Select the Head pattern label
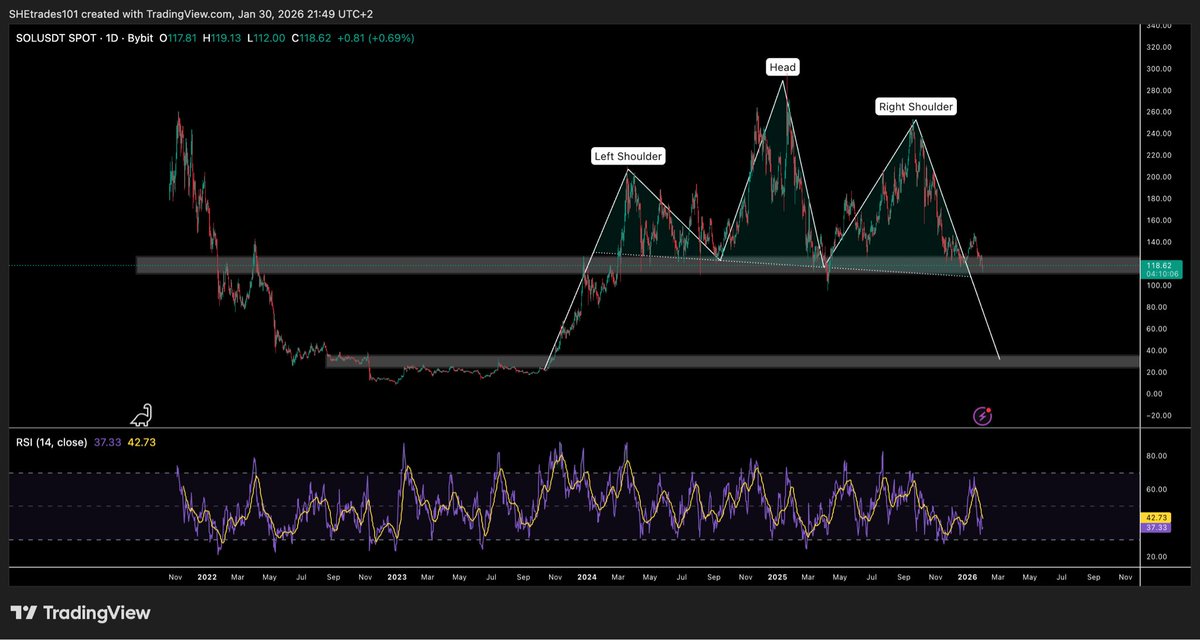The image size is (1200, 640). pos(783,67)
